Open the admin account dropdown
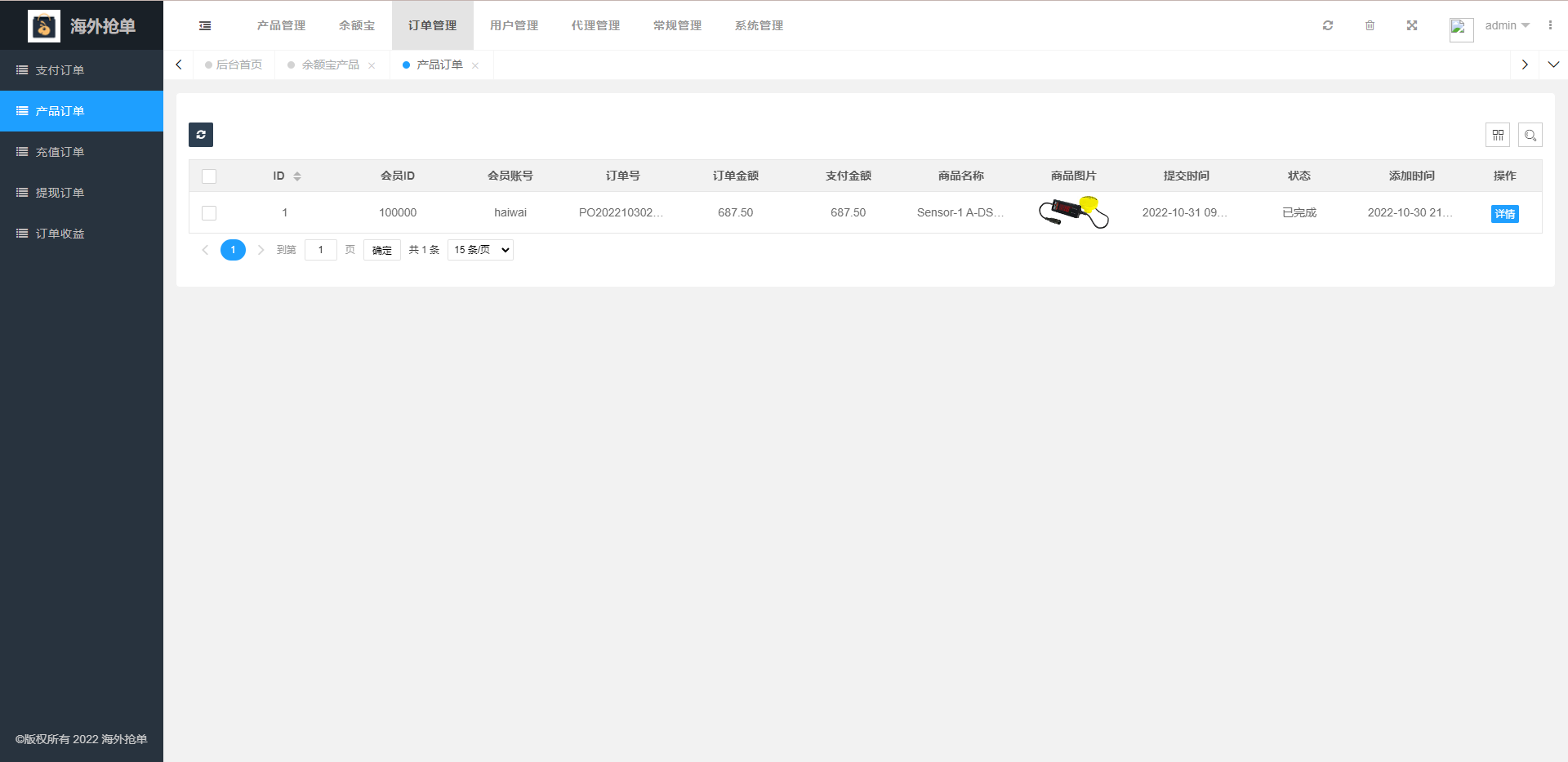 1505,25
